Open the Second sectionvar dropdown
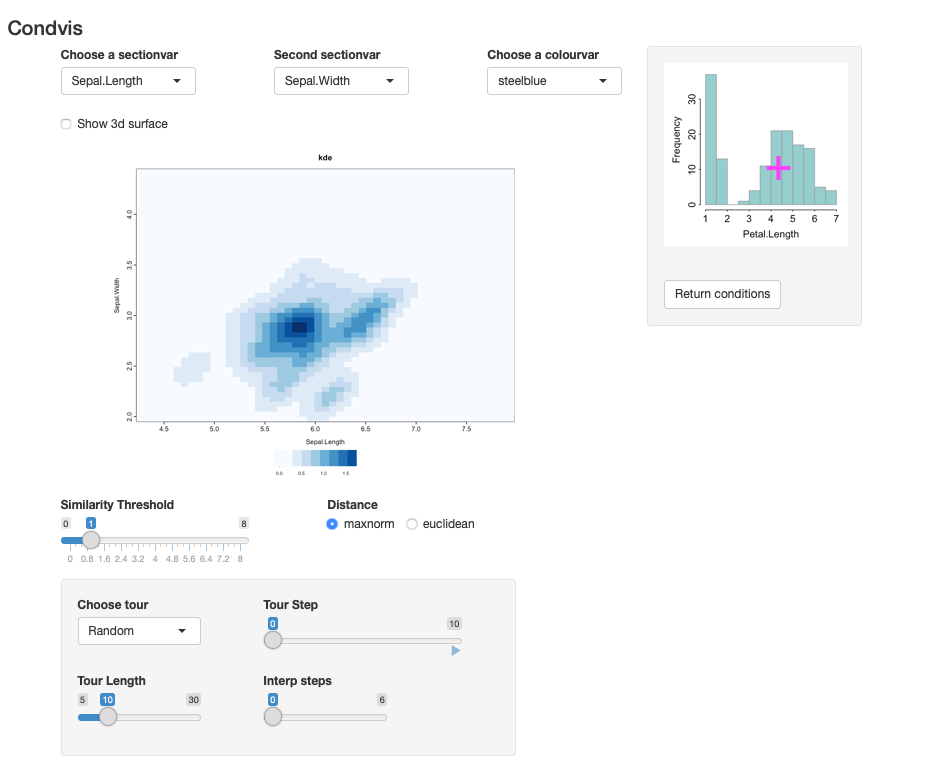The height and width of the screenshot is (764, 950). tap(341, 81)
